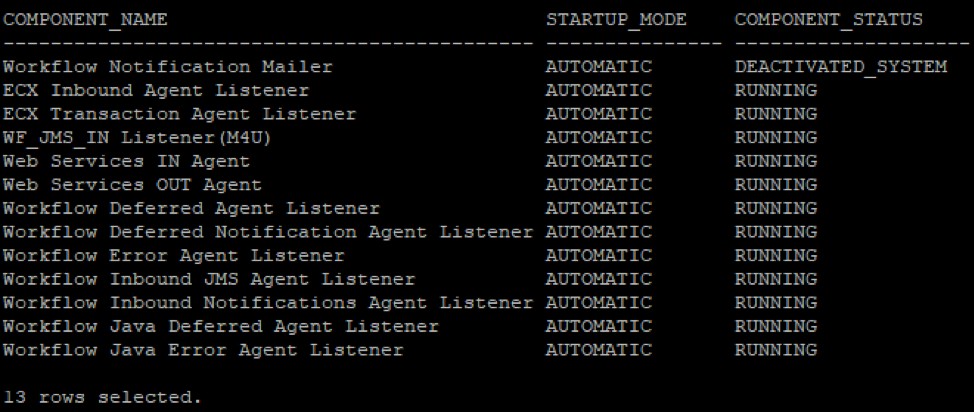This screenshot has height=412, width=974.
Task: Click the Workflow Java Deferred Agent Listener name
Action: (x=220, y=326)
